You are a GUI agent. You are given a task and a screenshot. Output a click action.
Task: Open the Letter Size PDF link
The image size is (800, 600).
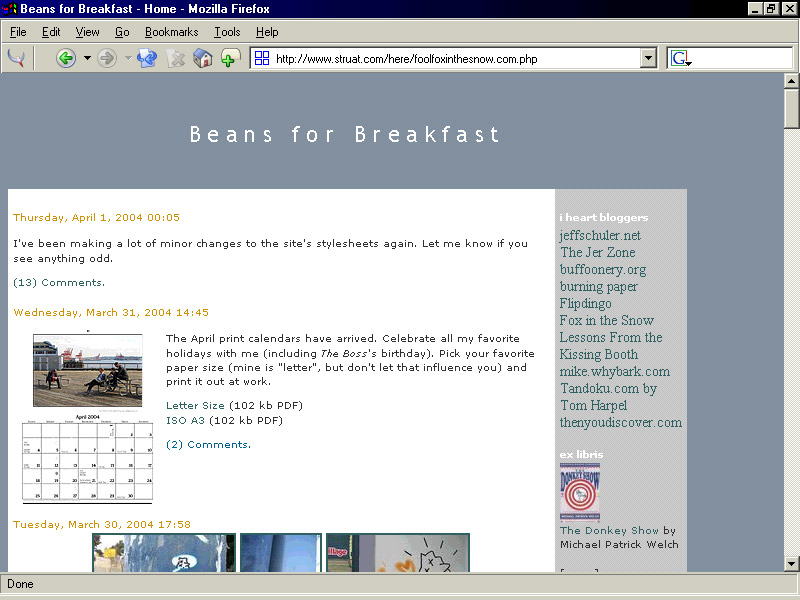coord(195,405)
